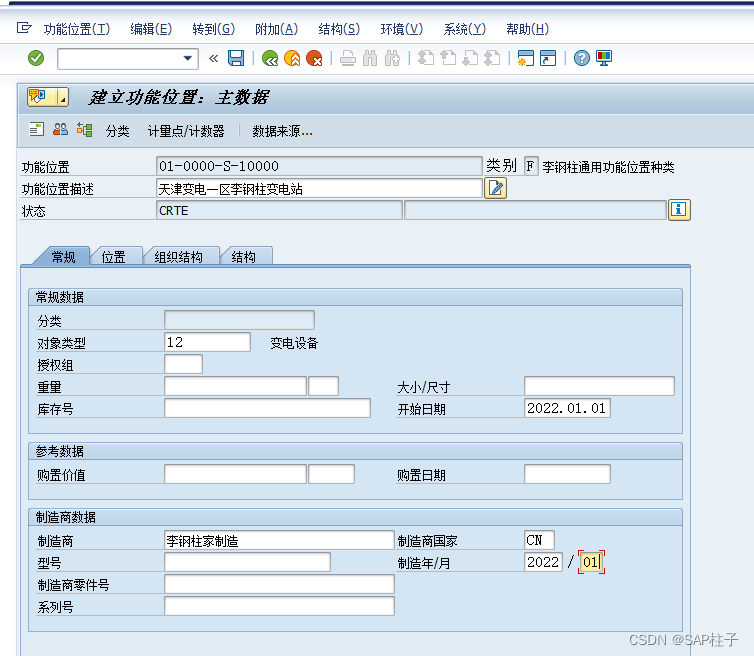Image resolution: width=754 pixels, height=656 pixels.
Task: Click the 库存号 input field
Action: [267, 408]
